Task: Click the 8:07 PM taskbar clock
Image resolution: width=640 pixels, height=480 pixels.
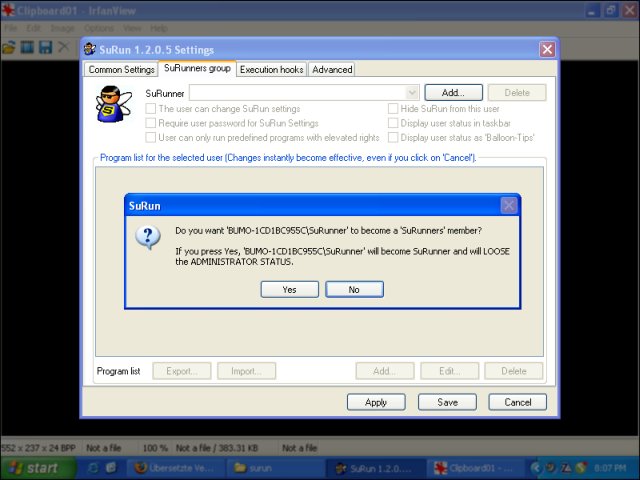Action: coord(610,468)
